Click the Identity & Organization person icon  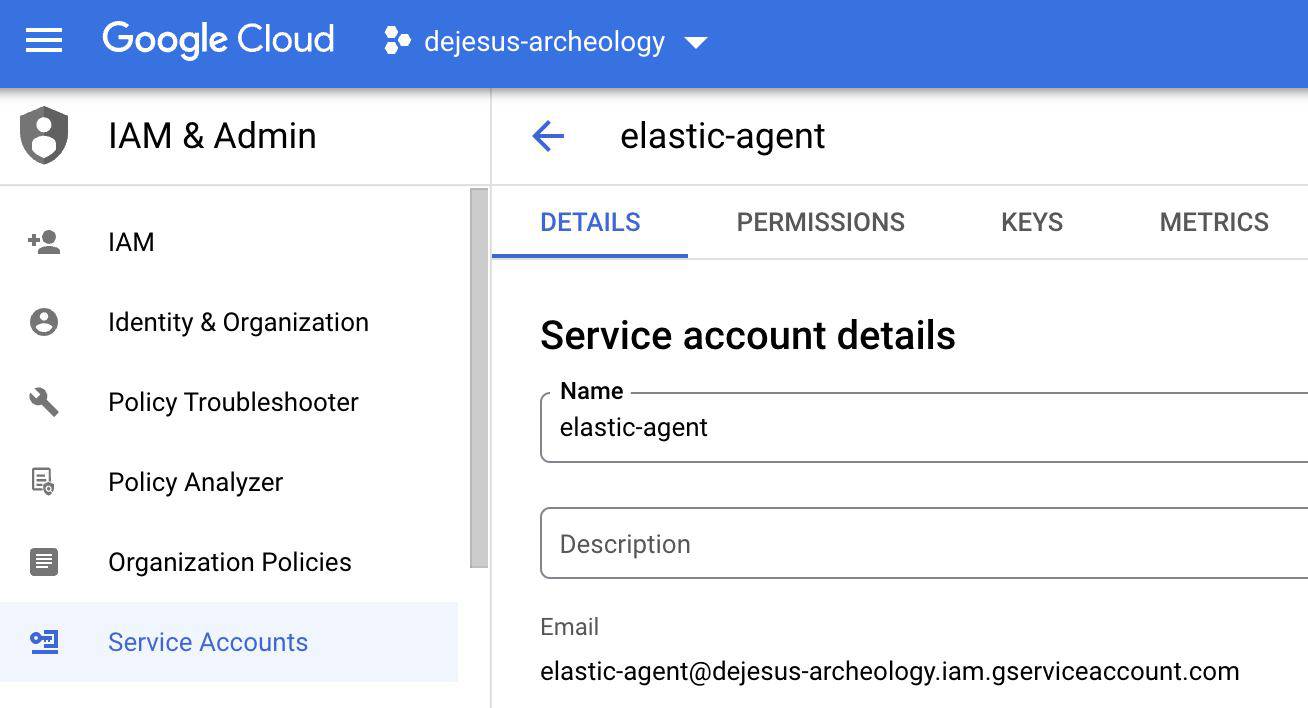[x=44, y=322]
